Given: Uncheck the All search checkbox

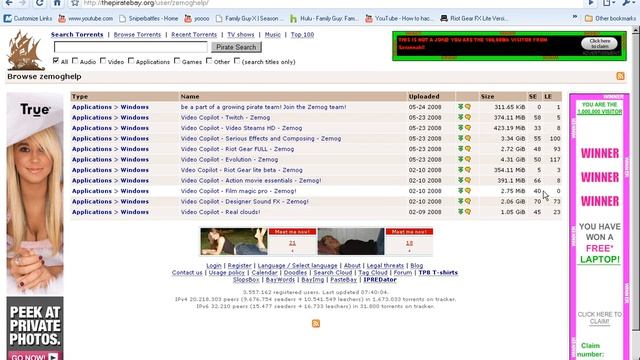Looking at the screenshot, I should tap(56, 61).
